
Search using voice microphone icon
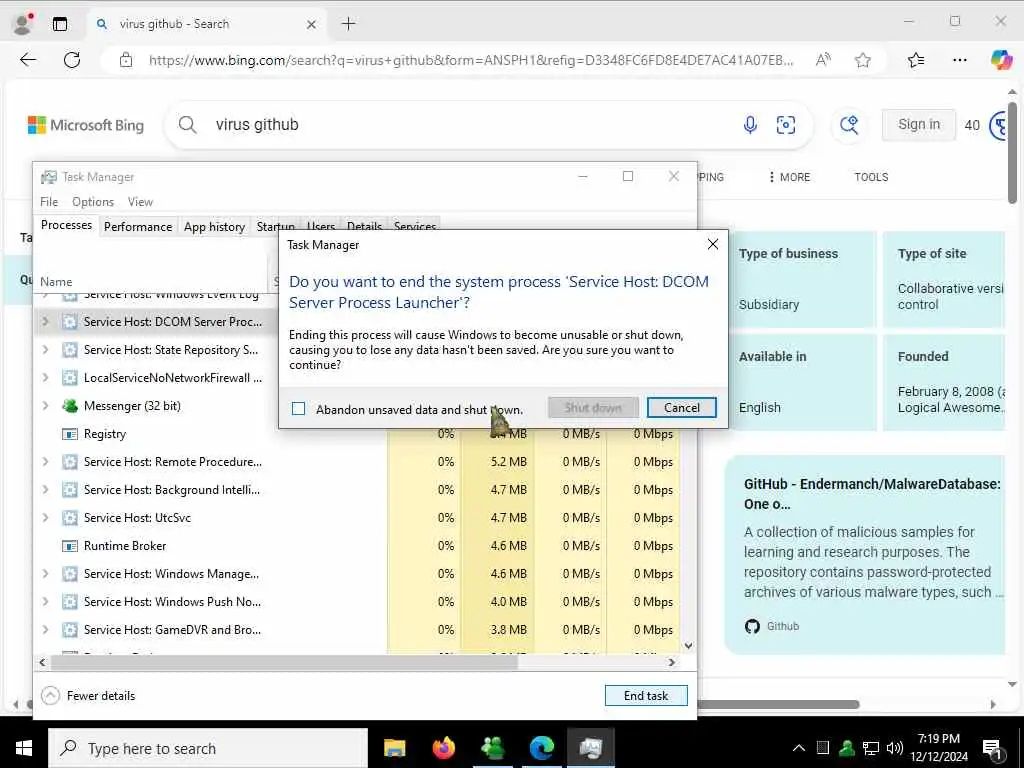(750, 124)
